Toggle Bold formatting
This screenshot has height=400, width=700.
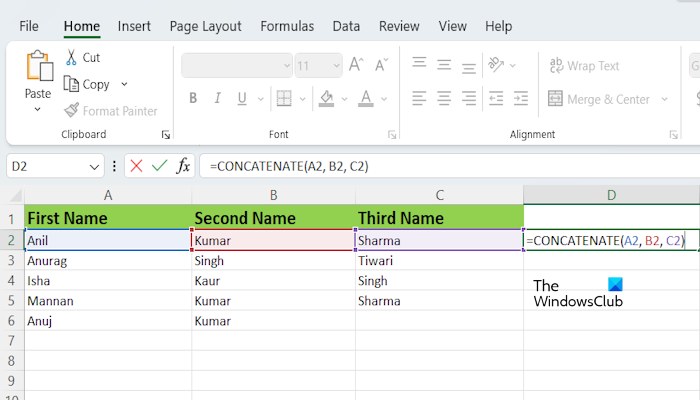point(194,99)
